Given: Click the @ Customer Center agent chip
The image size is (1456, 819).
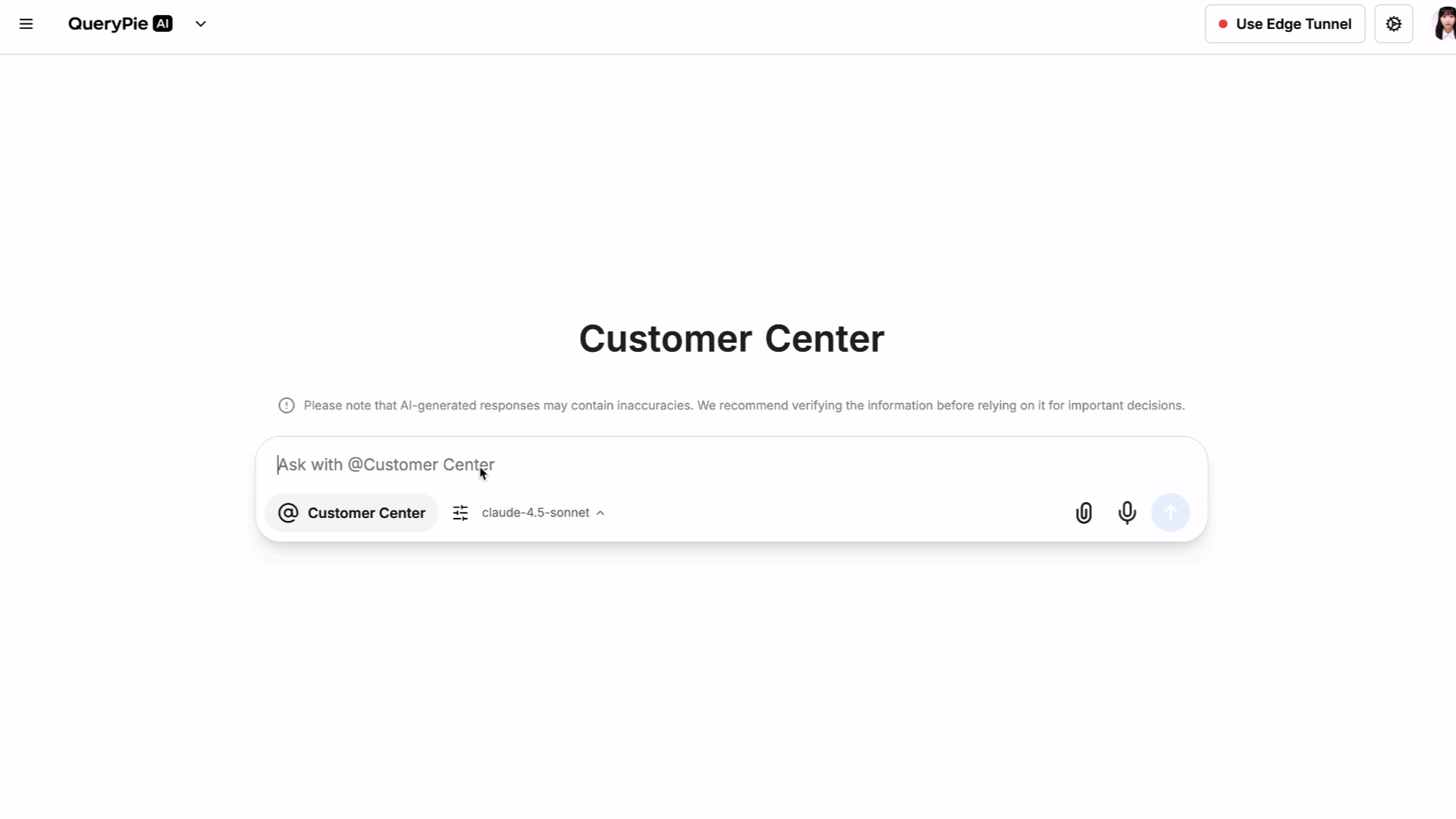Looking at the screenshot, I should (352, 513).
